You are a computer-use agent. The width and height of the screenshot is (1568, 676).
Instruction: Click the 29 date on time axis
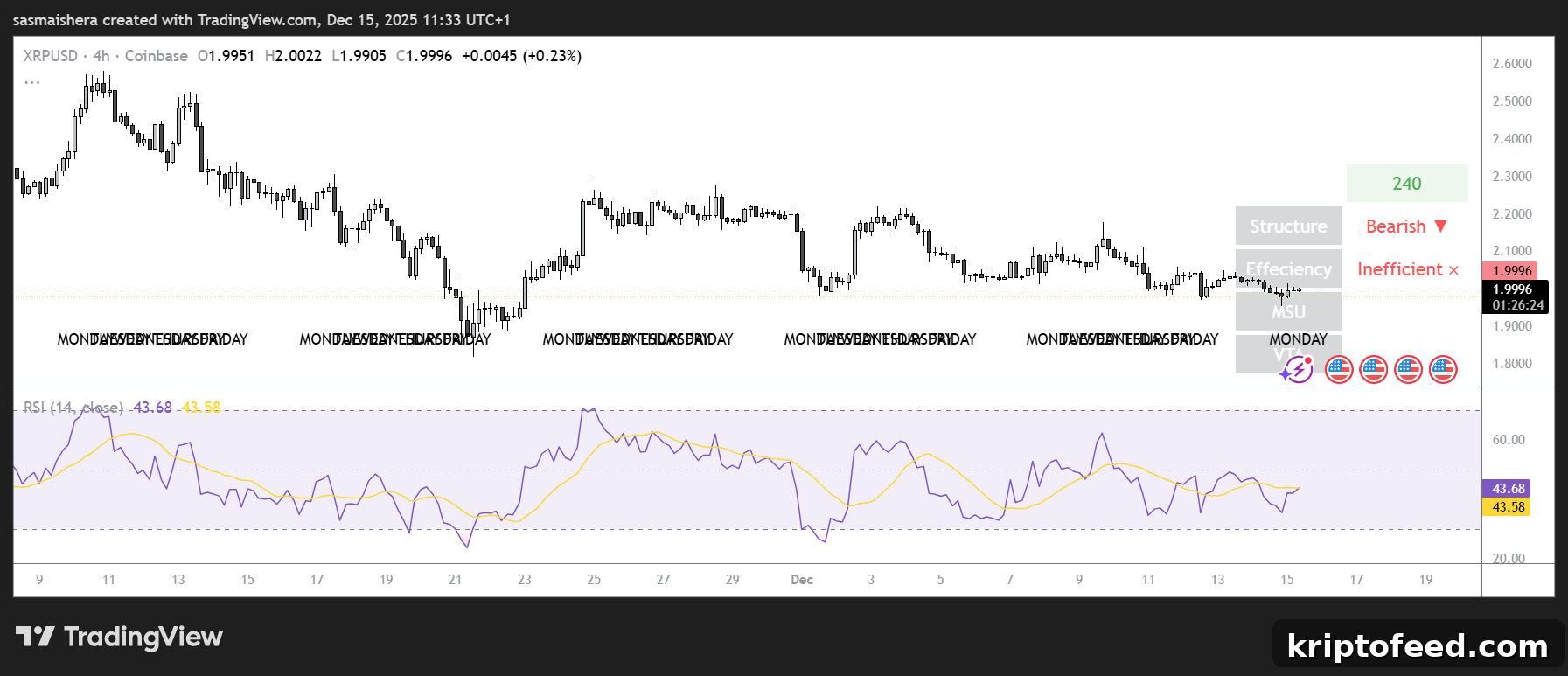(733, 580)
